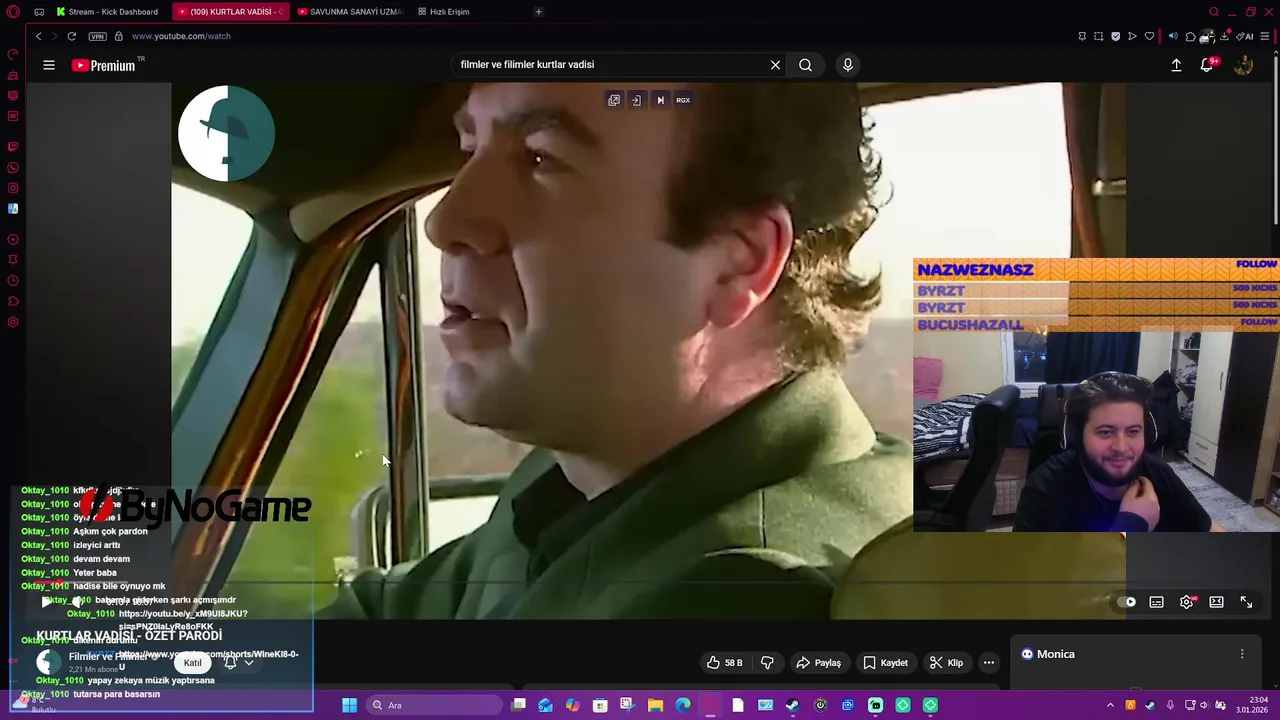This screenshot has height=720, width=1280.
Task: Open the Opera flow send icon
Action: click(x=1132, y=36)
